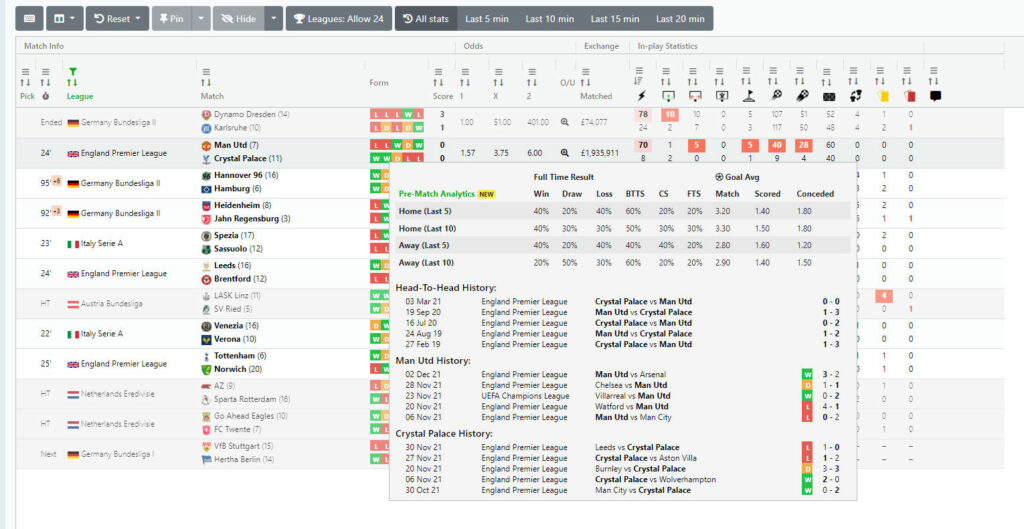The width and height of the screenshot is (1024, 529).
Task: Click the Leeds club crest
Action: 206,266
